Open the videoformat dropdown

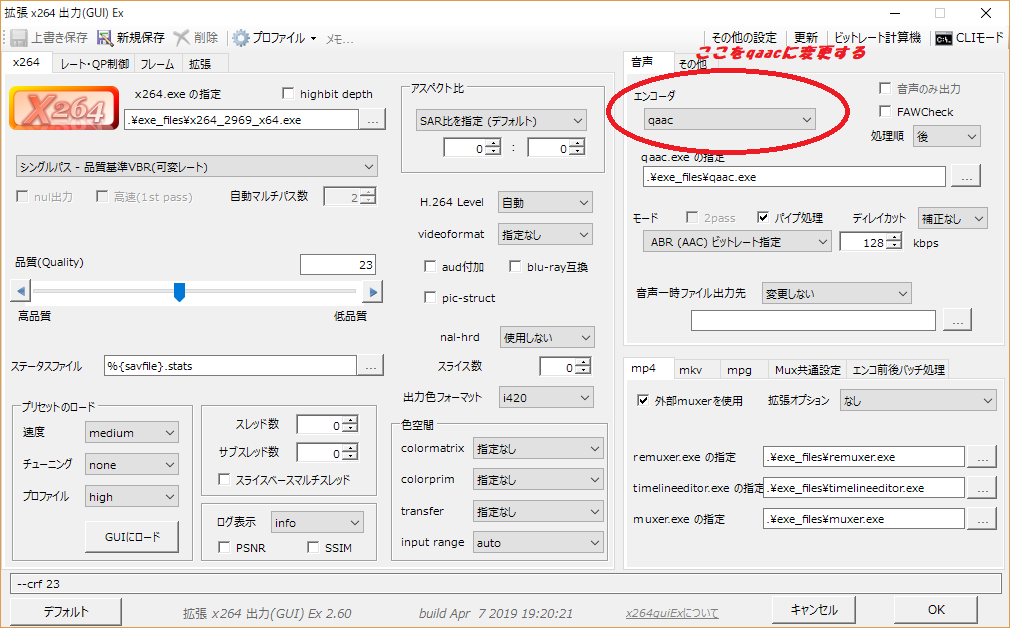tap(546, 235)
